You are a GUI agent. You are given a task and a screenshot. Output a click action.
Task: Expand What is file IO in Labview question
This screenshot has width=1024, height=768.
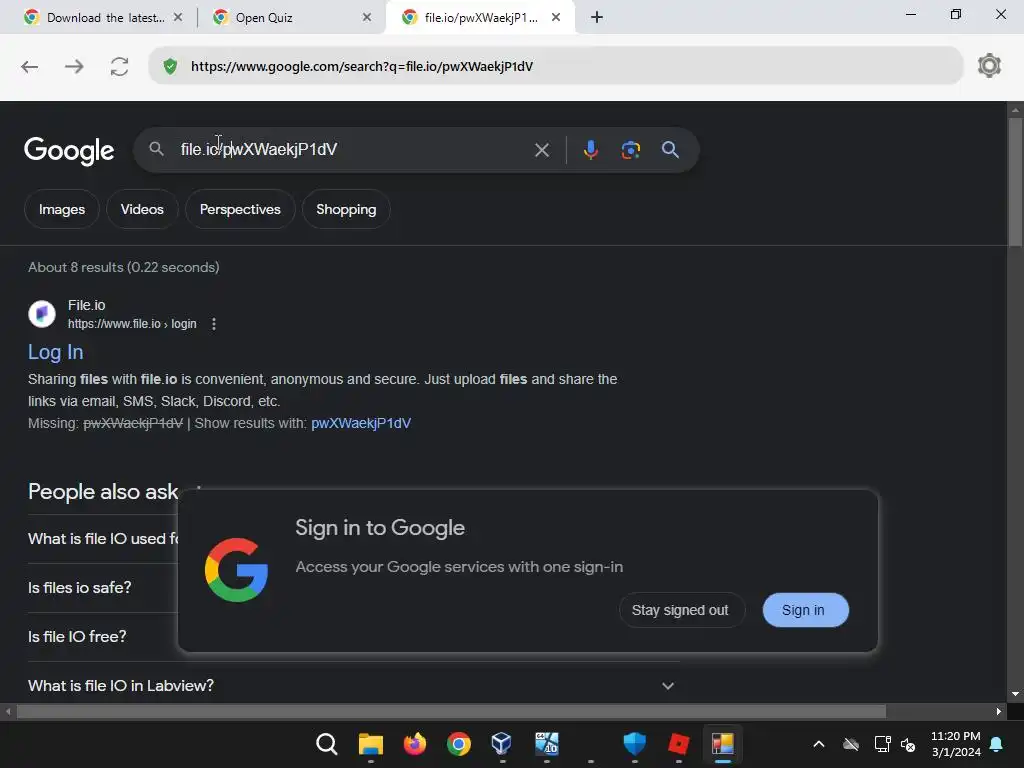coord(354,686)
